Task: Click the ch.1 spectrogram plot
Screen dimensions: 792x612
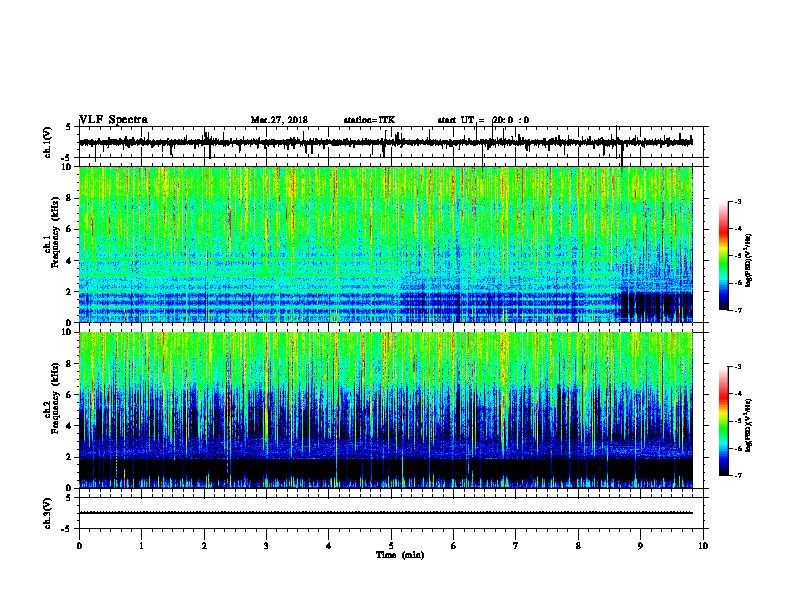Action: [385, 244]
